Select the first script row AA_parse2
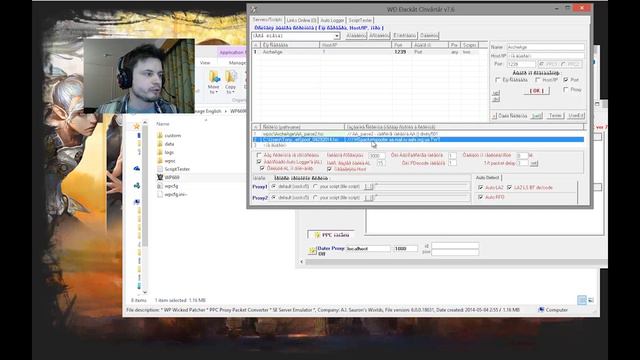Image resolution: width=640 pixels, height=360 pixels. (x=418, y=134)
